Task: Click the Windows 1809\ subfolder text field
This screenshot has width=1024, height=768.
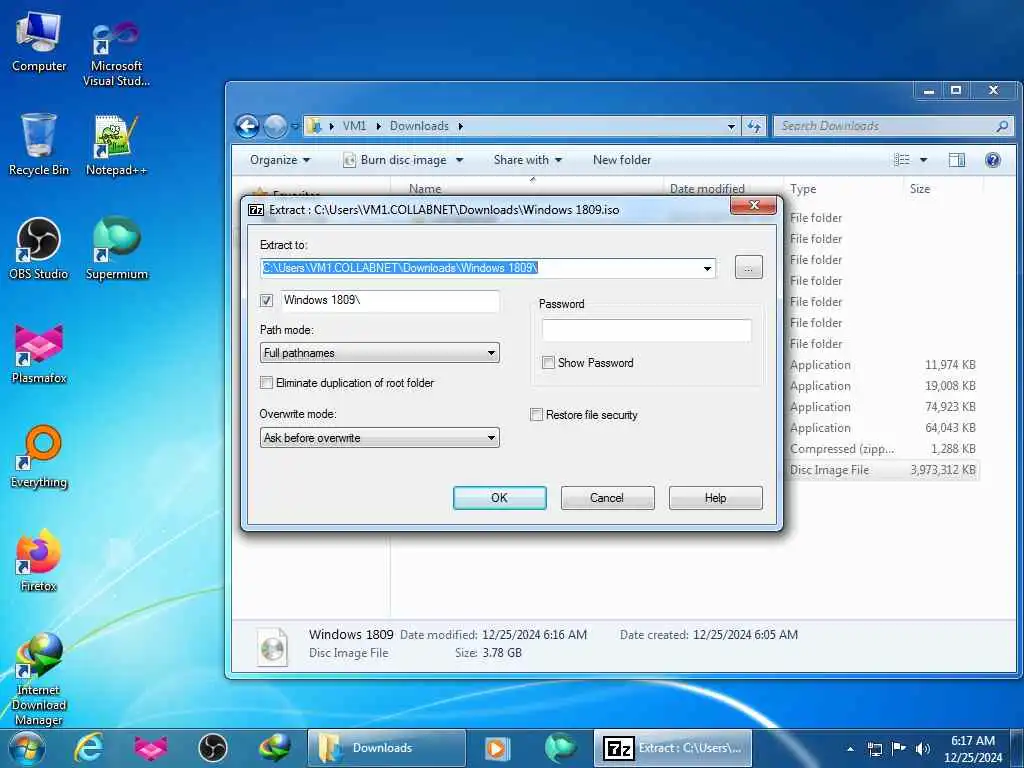Action: (x=391, y=300)
